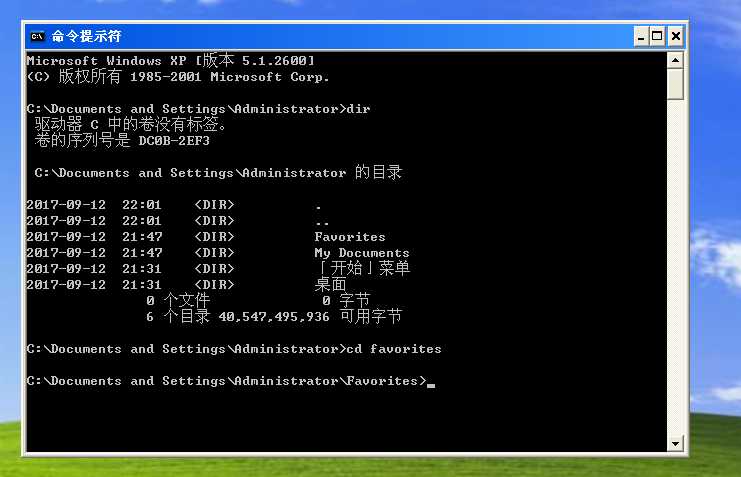
Task: Click the 0 字节 byte count text
Action: (x=346, y=300)
